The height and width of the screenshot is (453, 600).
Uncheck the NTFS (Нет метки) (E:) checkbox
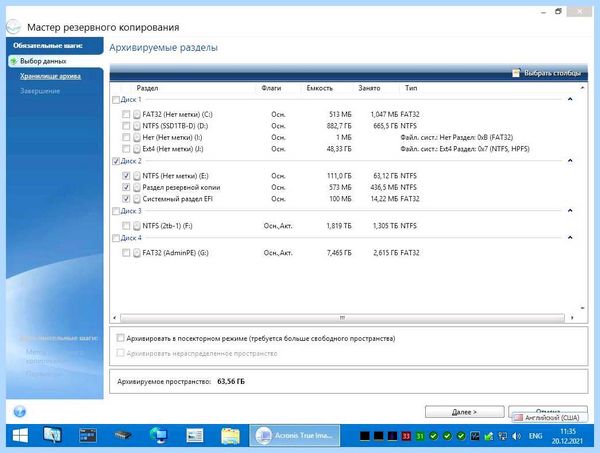[x=126, y=176]
